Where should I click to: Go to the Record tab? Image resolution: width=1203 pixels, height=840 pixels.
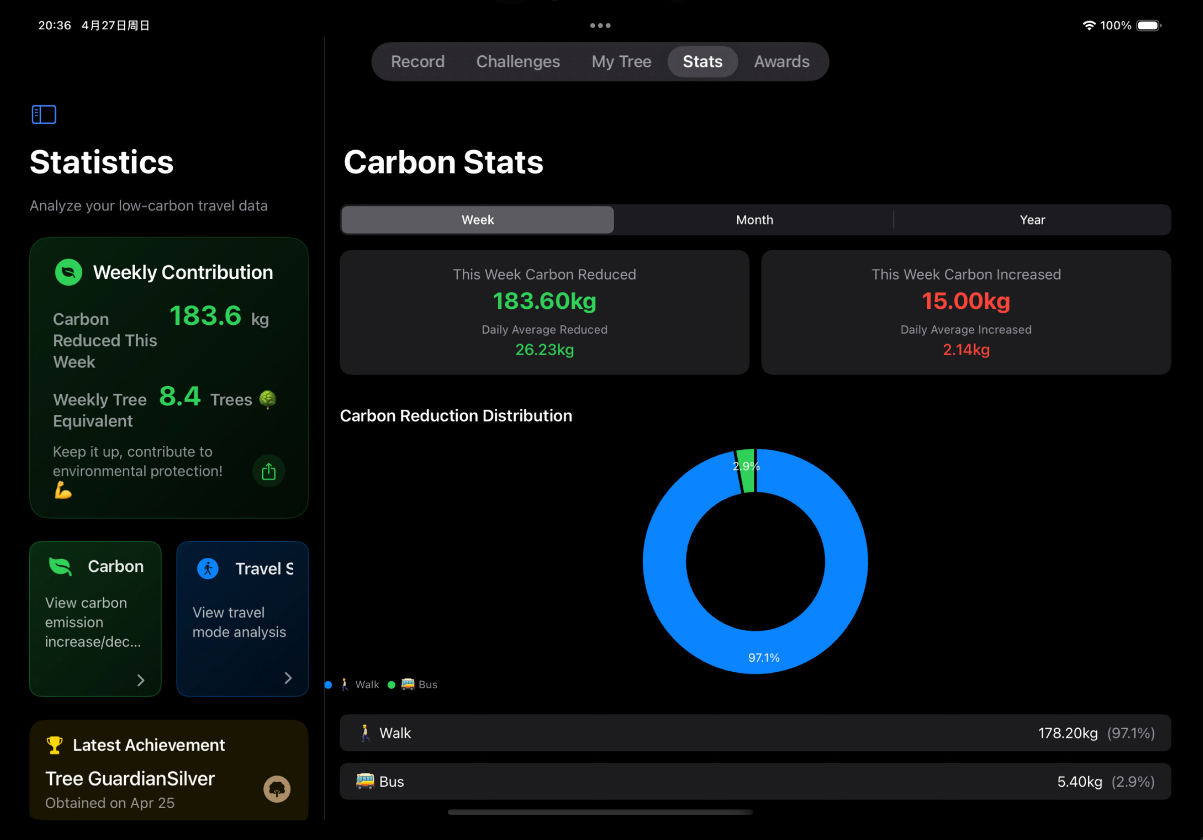418,62
